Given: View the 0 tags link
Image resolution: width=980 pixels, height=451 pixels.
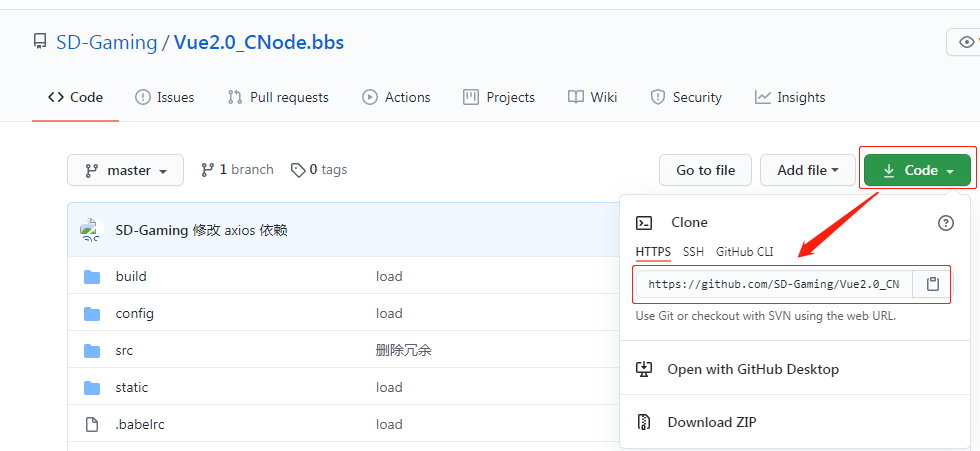Looking at the screenshot, I should [x=319, y=170].
